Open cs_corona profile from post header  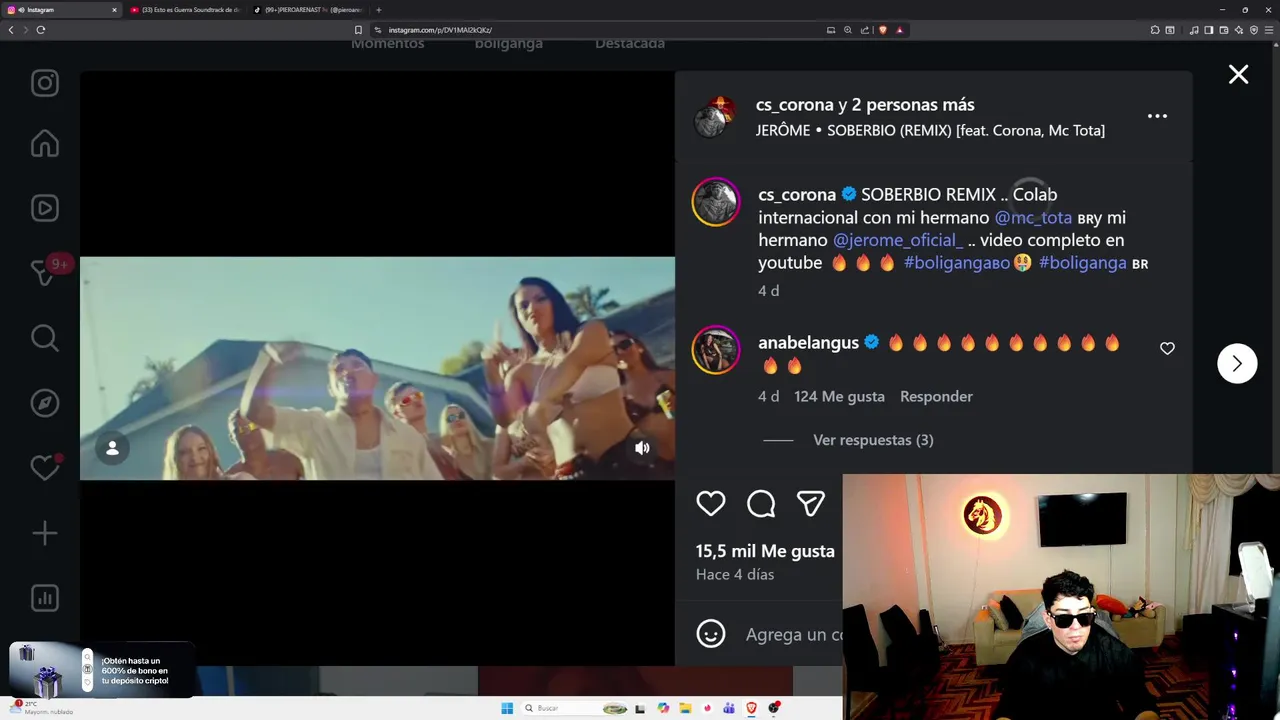[795, 104]
